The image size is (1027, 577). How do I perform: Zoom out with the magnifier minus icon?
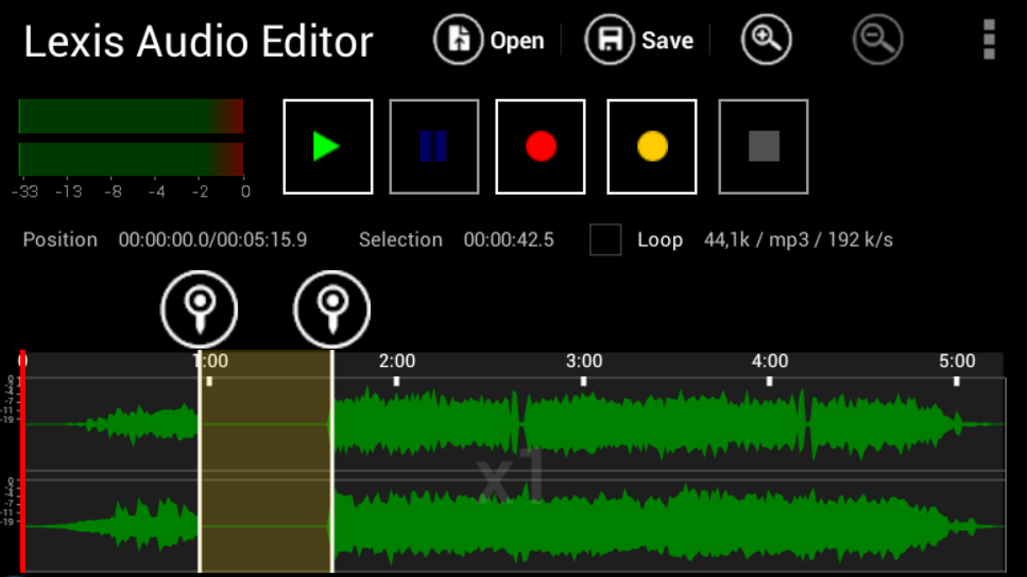878,39
